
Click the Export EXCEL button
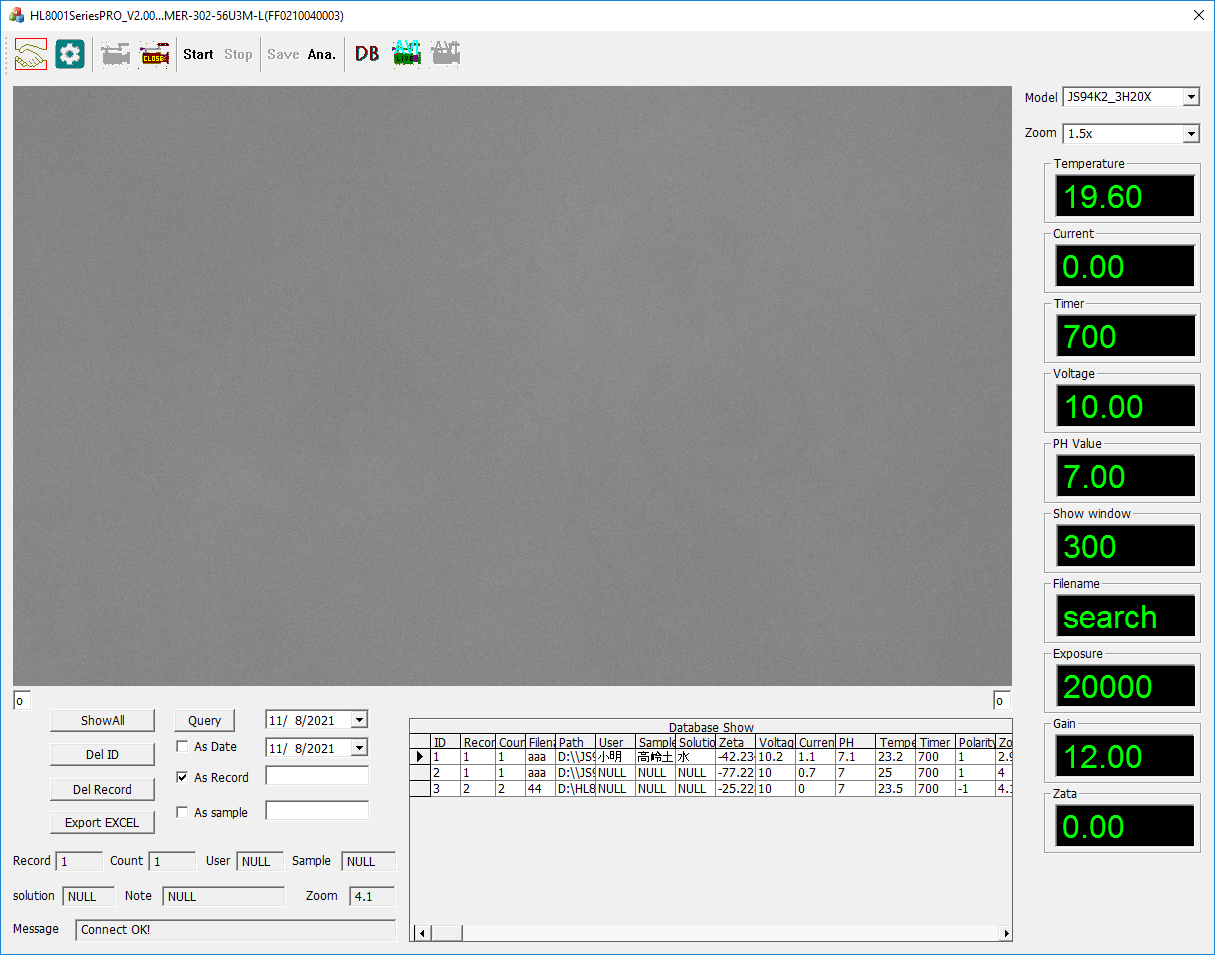point(102,822)
